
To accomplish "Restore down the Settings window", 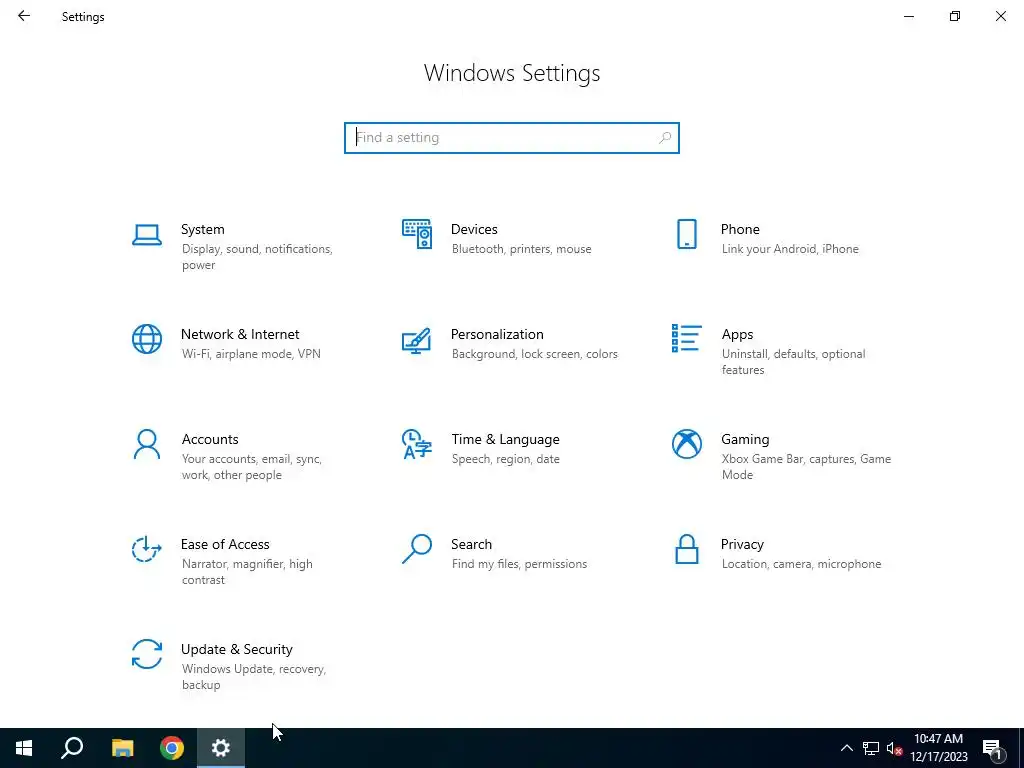I will click(955, 16).
